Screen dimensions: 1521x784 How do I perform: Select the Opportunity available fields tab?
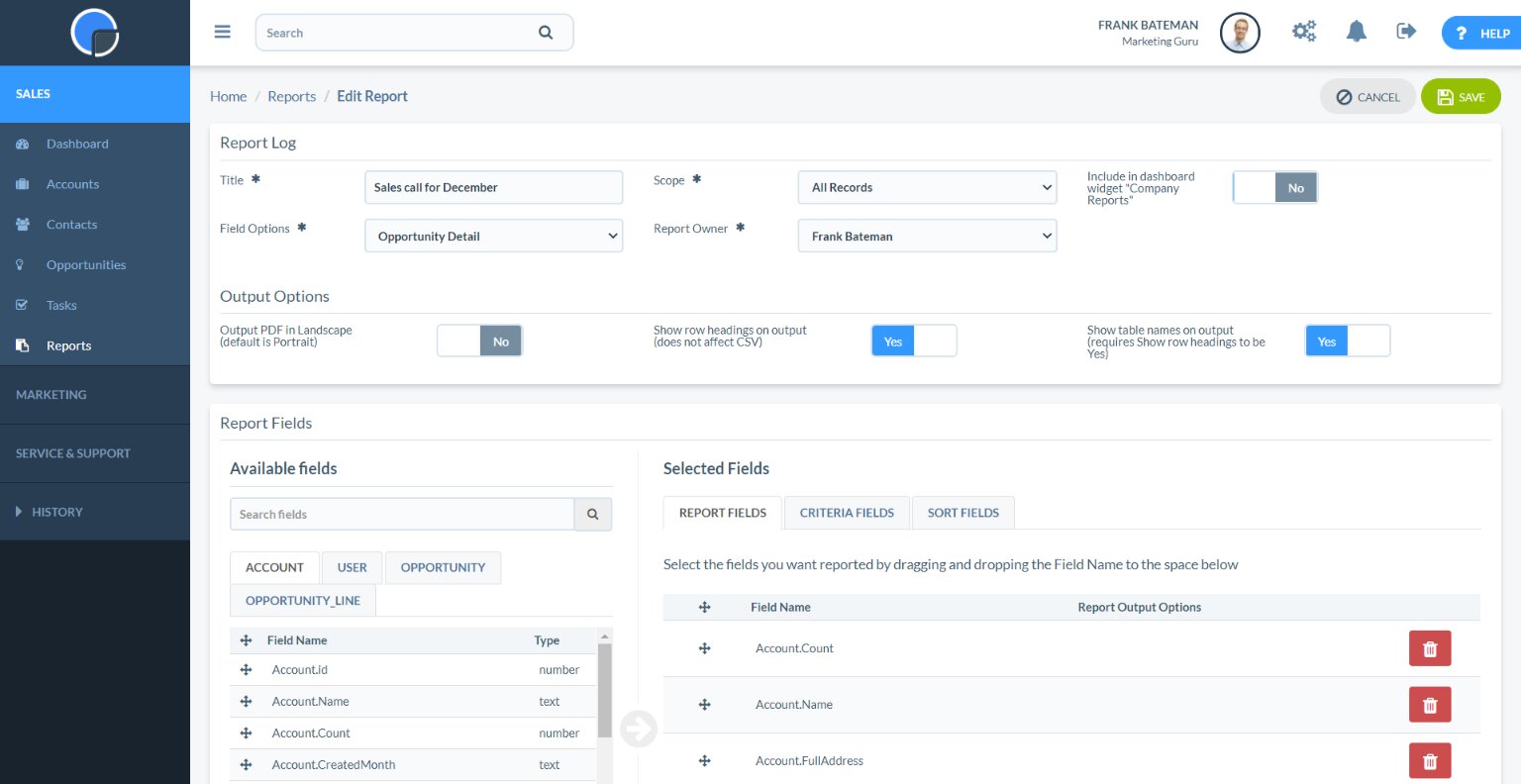pyautogui.click(x=443, y=568)
